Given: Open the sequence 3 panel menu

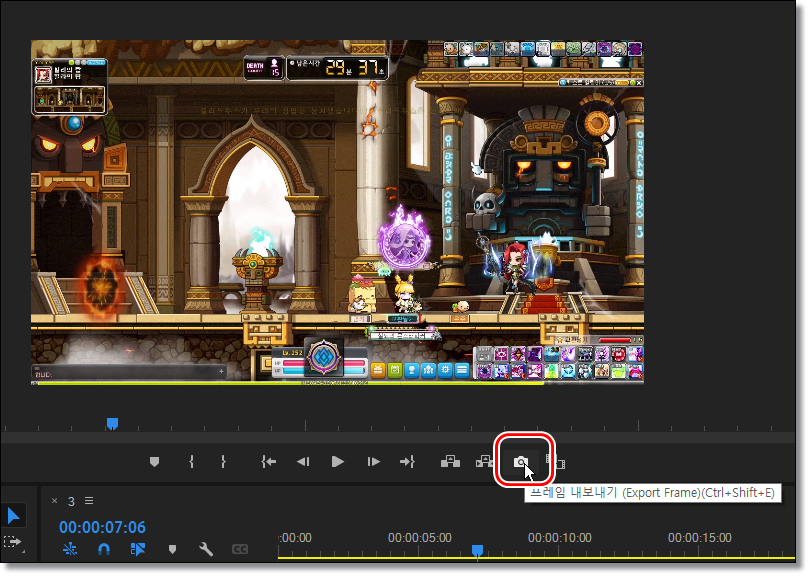Looking at the screenshot, I should tap(89, 500).
